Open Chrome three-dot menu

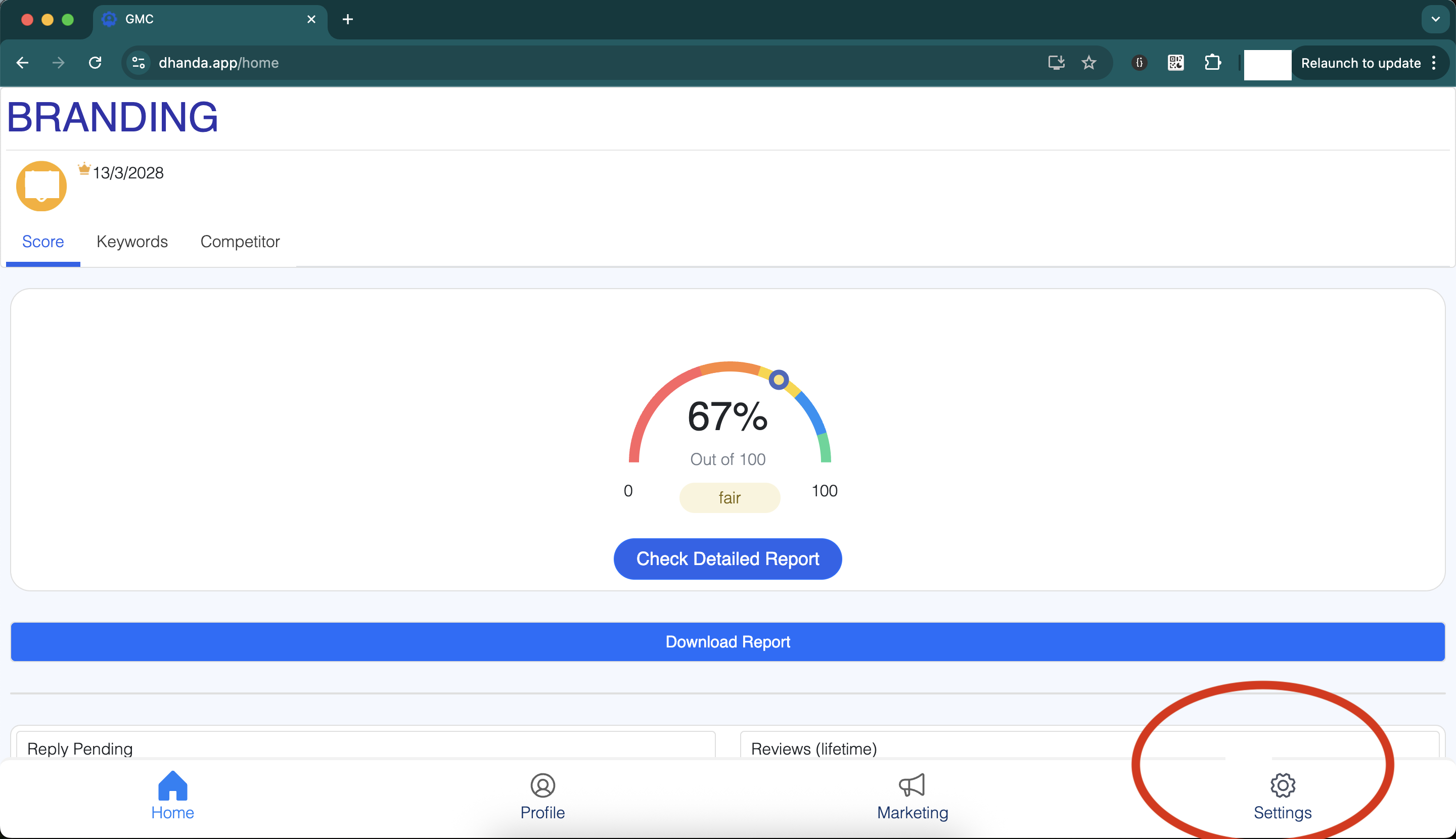coord(1434,63)
